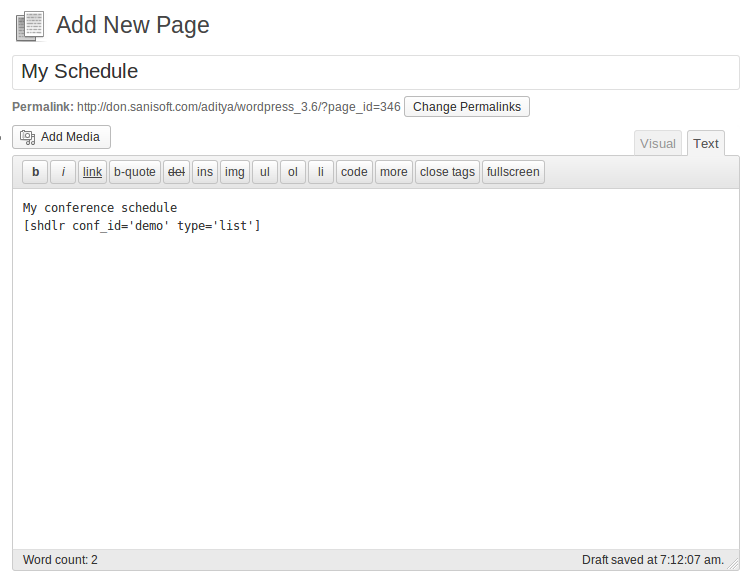The image size is (751, 581).
Task: Insert a hyperlink using the link button
Action: pos(92,172)
